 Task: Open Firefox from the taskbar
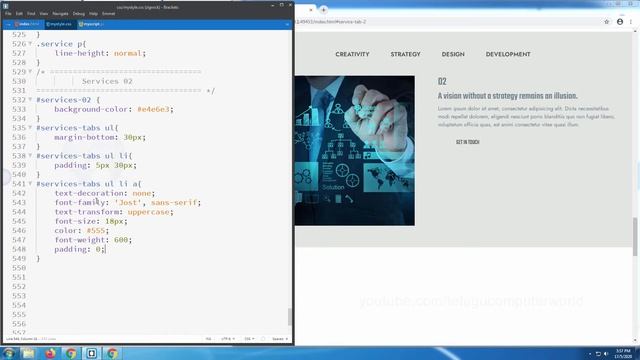(50, 353)
